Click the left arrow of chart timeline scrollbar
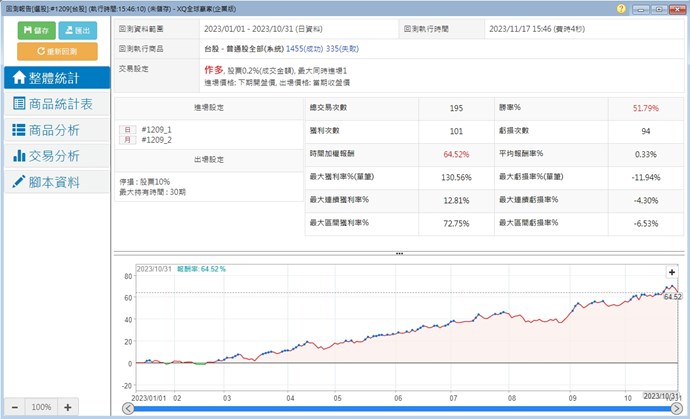The height and width of the screenshot is (419, 690). (x=126, y=408)
